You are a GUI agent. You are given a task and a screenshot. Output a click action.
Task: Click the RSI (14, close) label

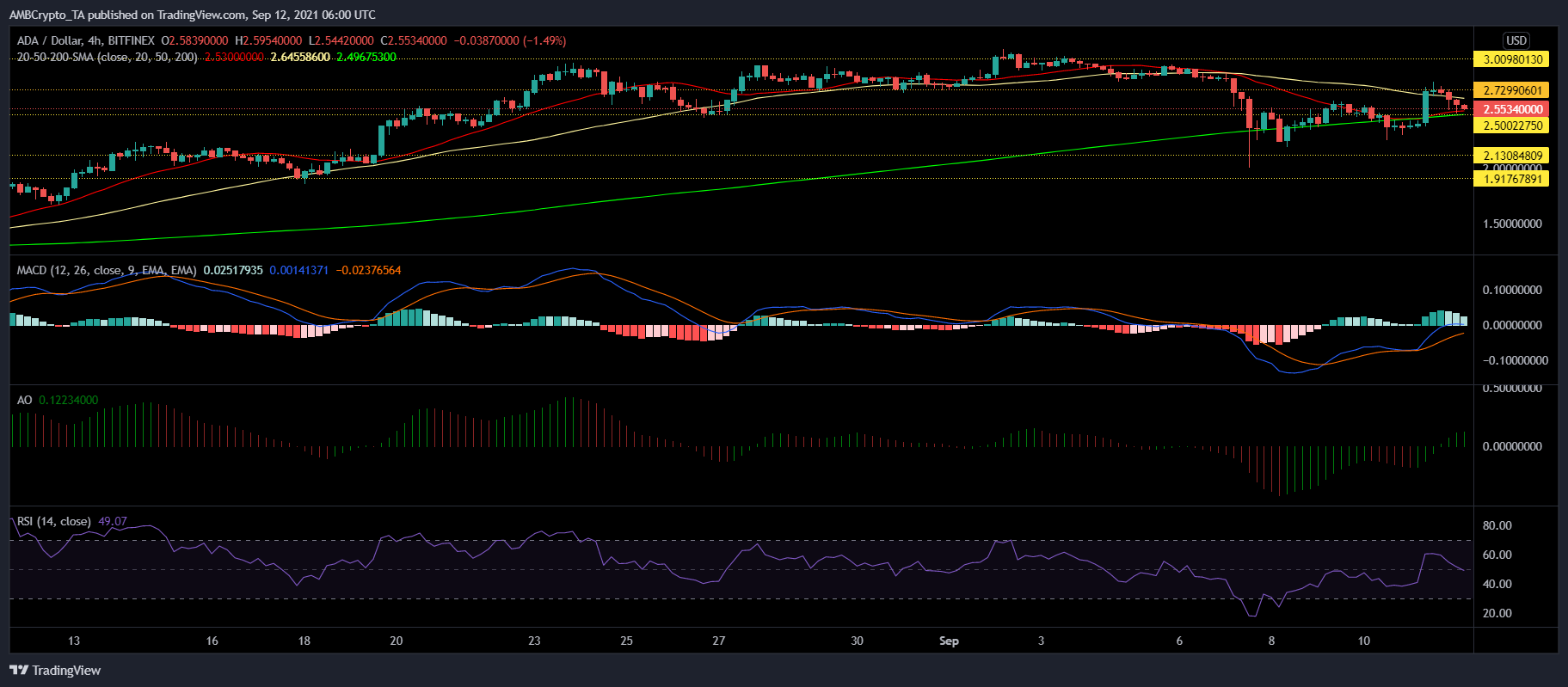click(54, 521)
